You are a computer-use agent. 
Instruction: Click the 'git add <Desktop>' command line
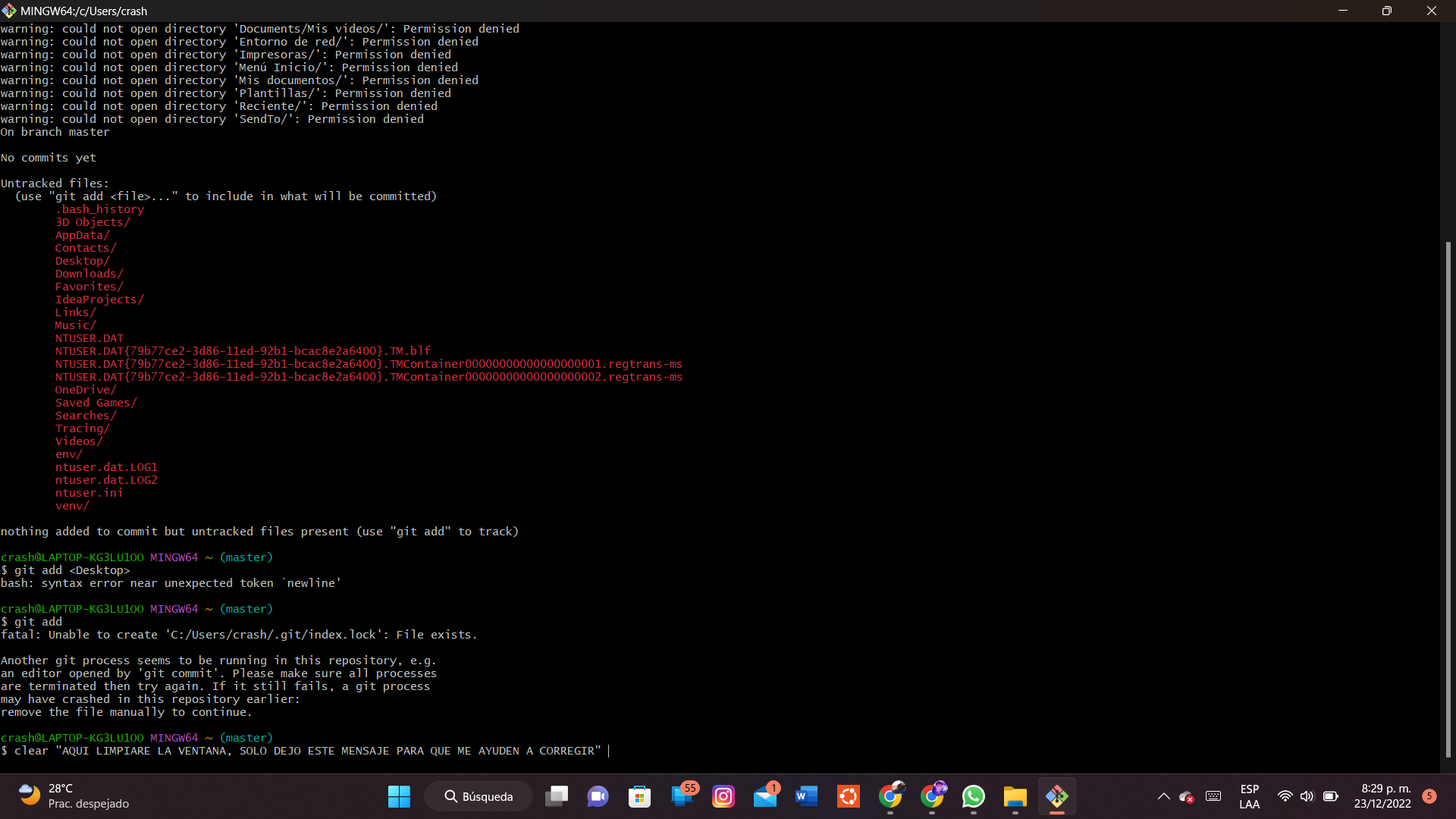(65, 570)
